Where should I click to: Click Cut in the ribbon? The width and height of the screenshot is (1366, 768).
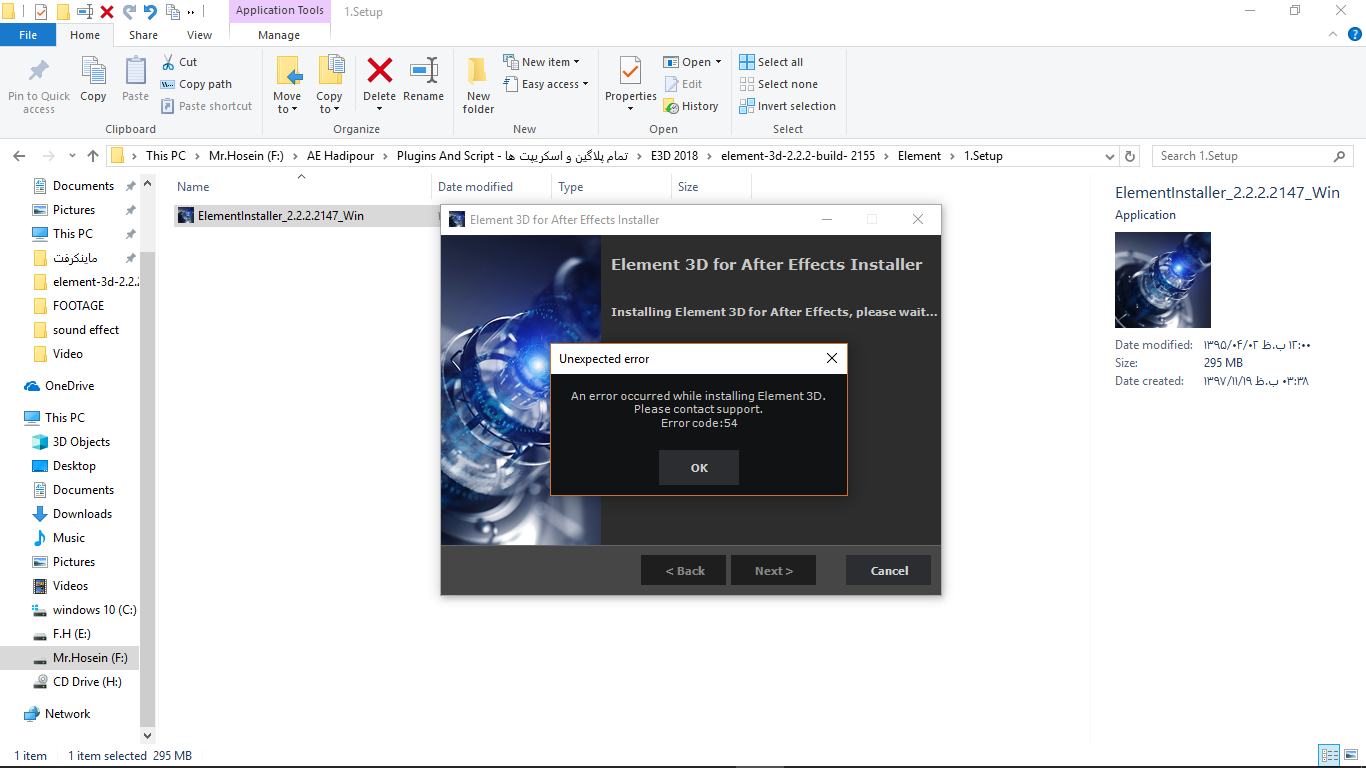(180, 62)
